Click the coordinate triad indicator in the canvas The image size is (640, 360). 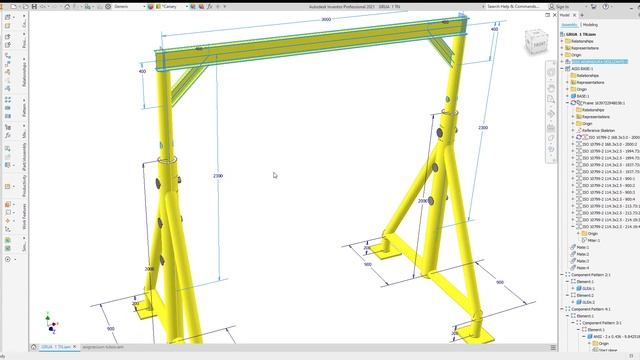click(x=51, y=322)
